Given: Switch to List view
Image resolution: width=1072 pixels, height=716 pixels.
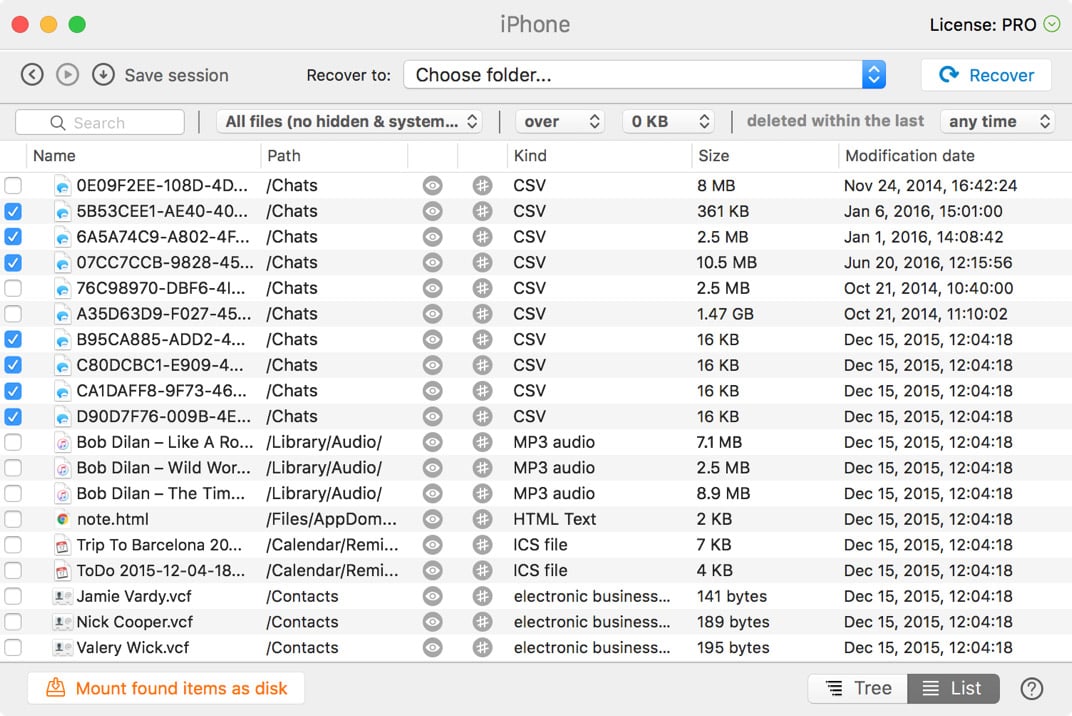Looking at the screenshot, I should 953,688.
